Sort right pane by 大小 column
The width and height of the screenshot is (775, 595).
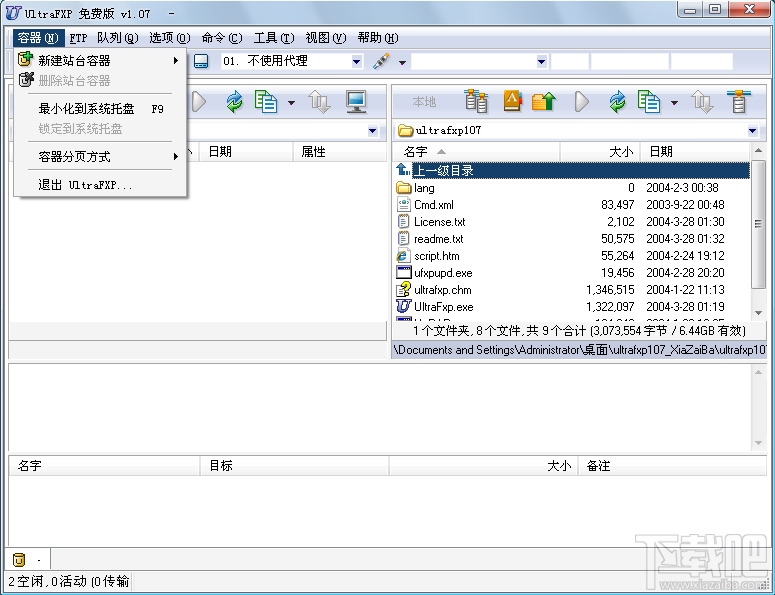pyautogui.click(x=600, y=152)
